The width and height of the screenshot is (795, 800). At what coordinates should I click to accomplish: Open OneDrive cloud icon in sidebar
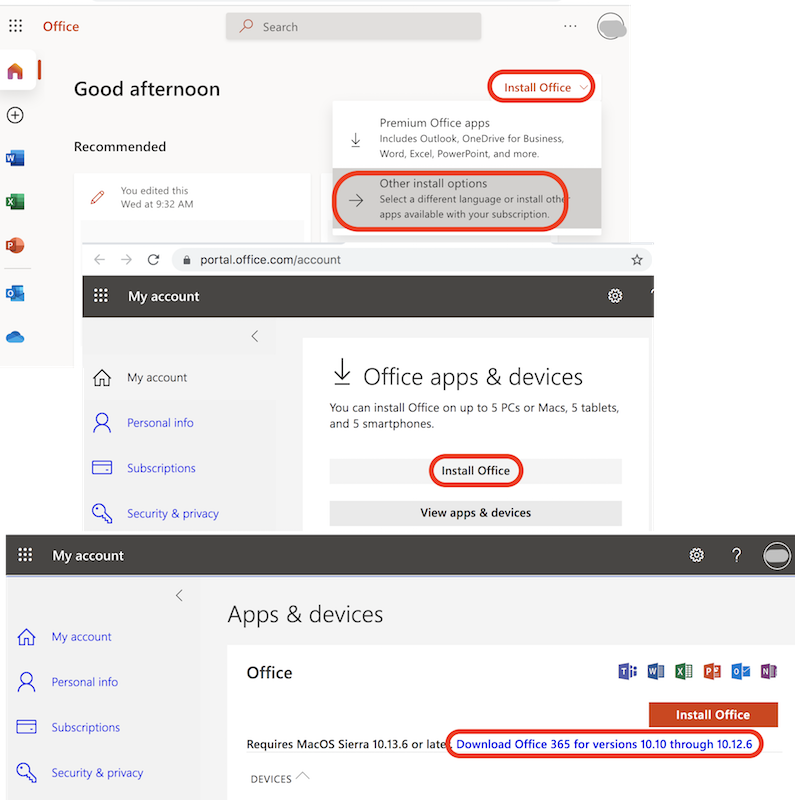15,337
